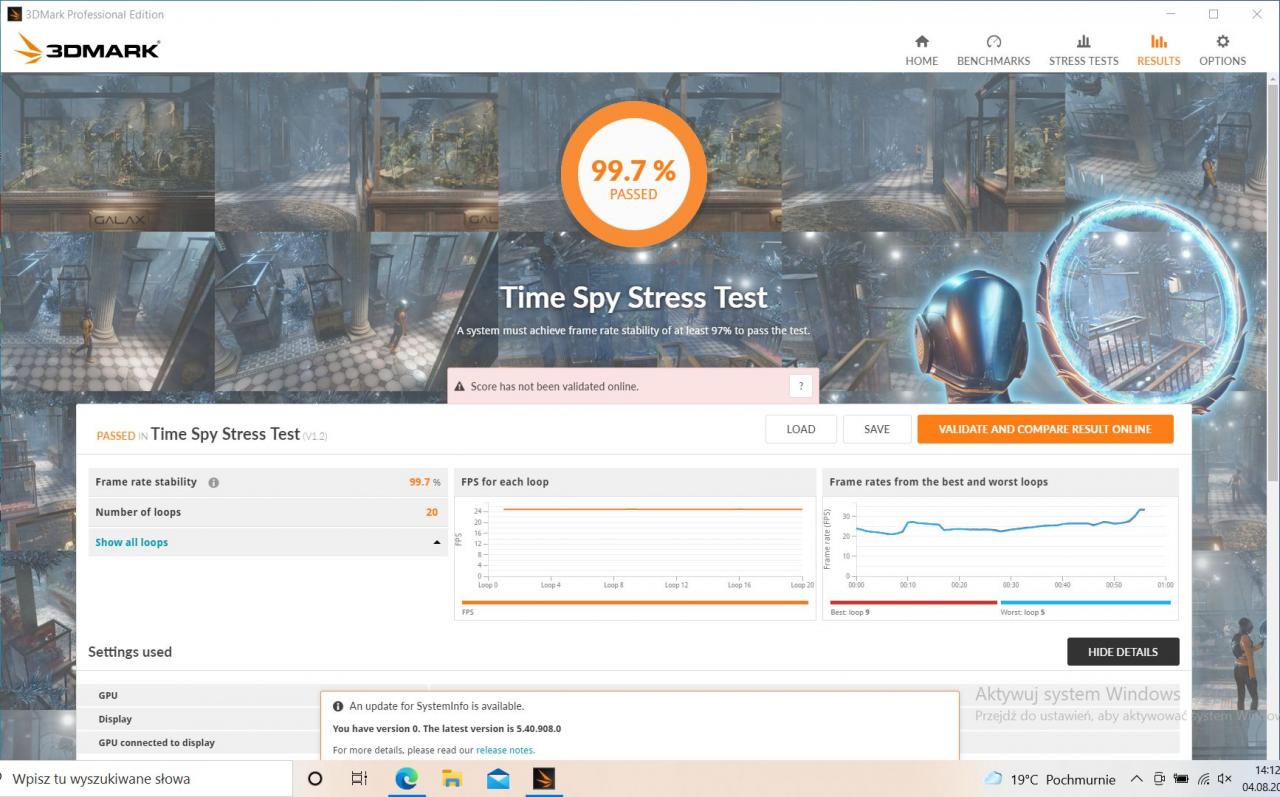Click the 3DMark taskbar icon
Screen dimensions: 1280x797
tap(544, 778)
